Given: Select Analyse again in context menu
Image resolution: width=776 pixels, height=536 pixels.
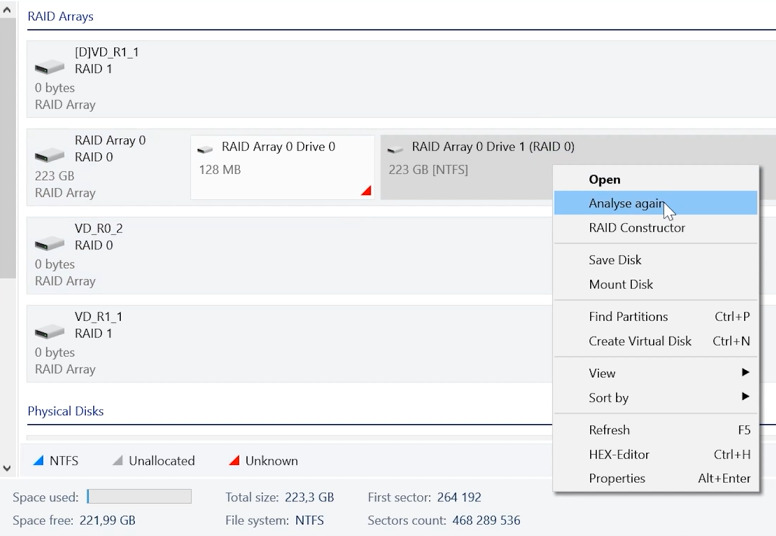Looking at the screenshot, I should pos(656,203).
